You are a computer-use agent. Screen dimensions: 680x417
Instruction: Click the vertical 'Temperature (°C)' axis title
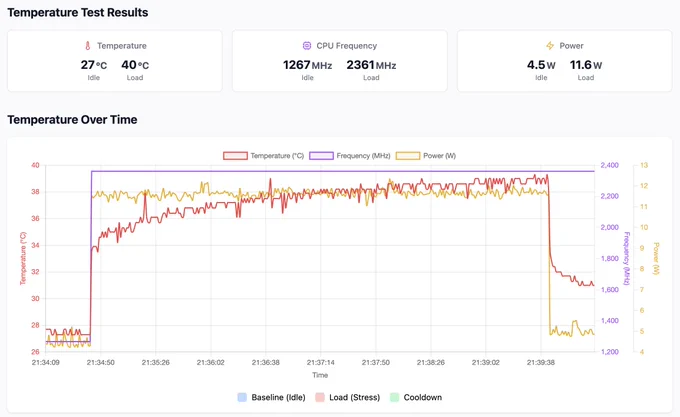click(x=23, y=258)
